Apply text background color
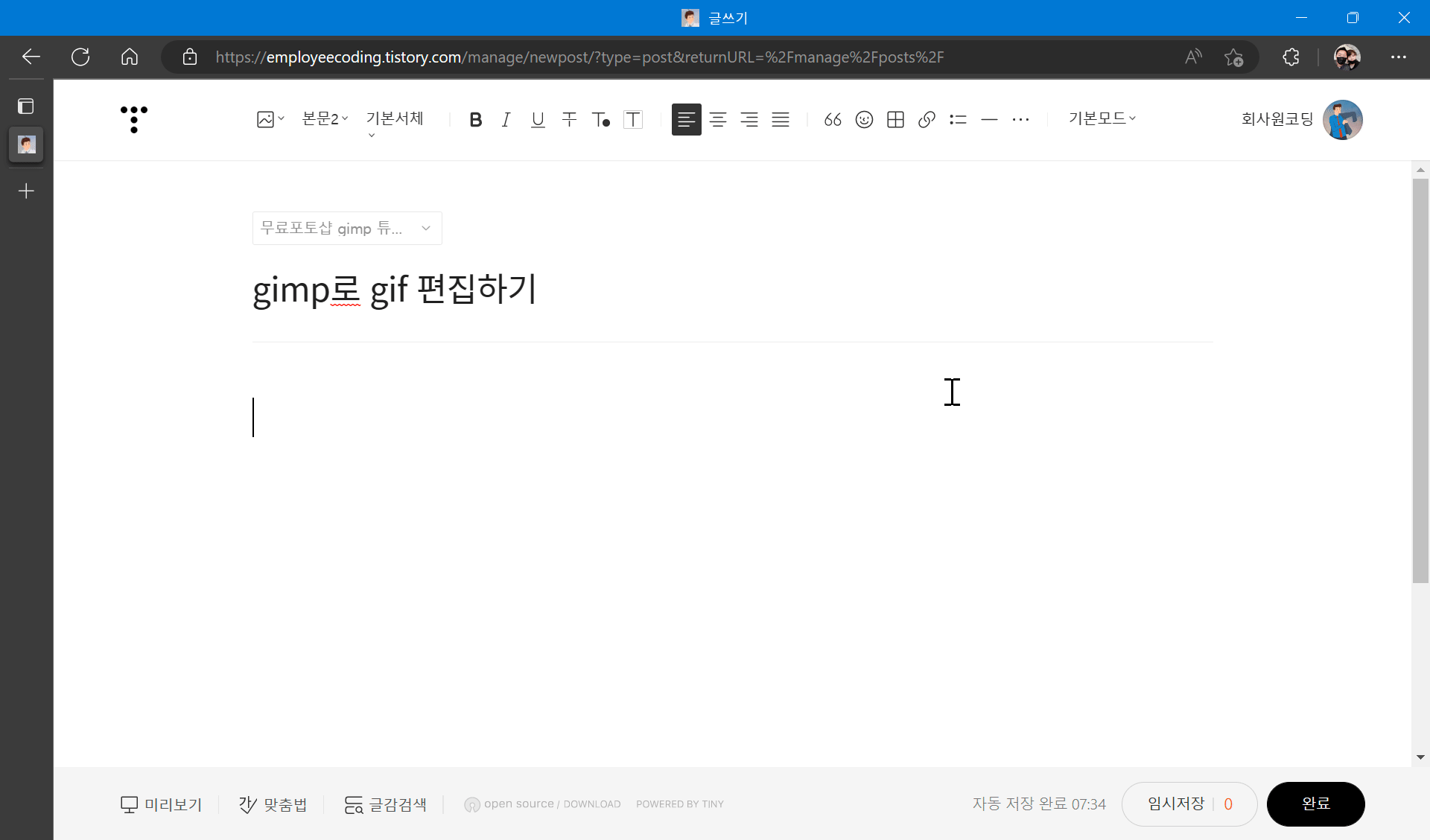The width and height of the screenshot is (1430, 840). pyautogui.click(x=632, y=119)
